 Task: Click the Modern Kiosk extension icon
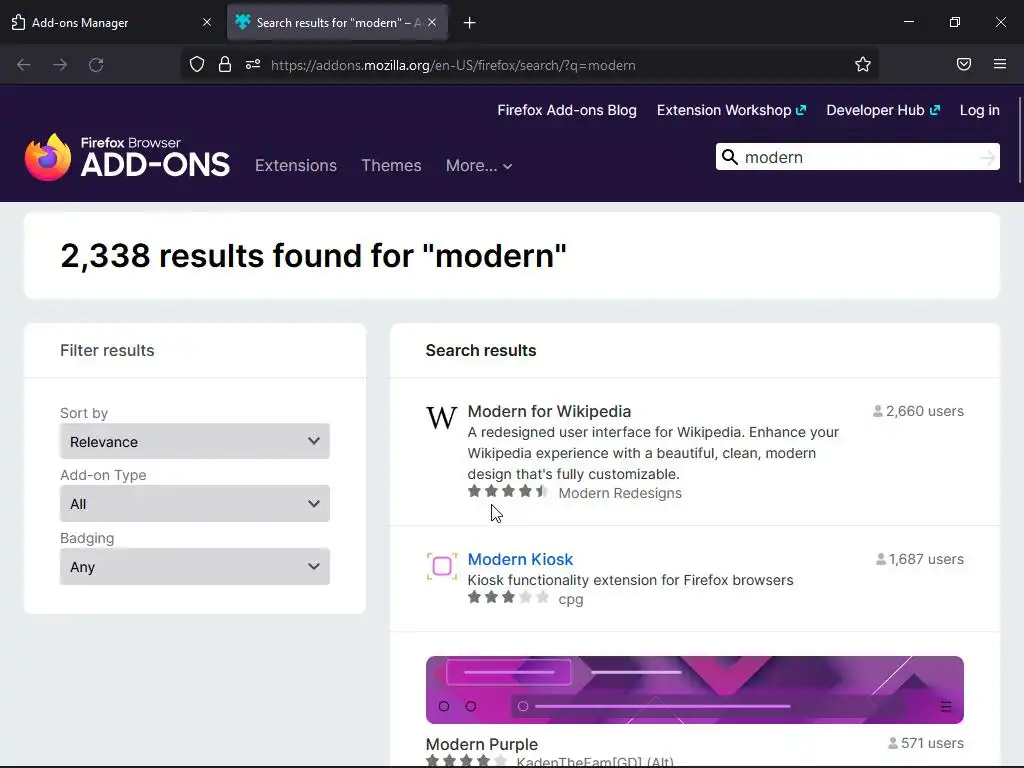[x=441, y=566]
